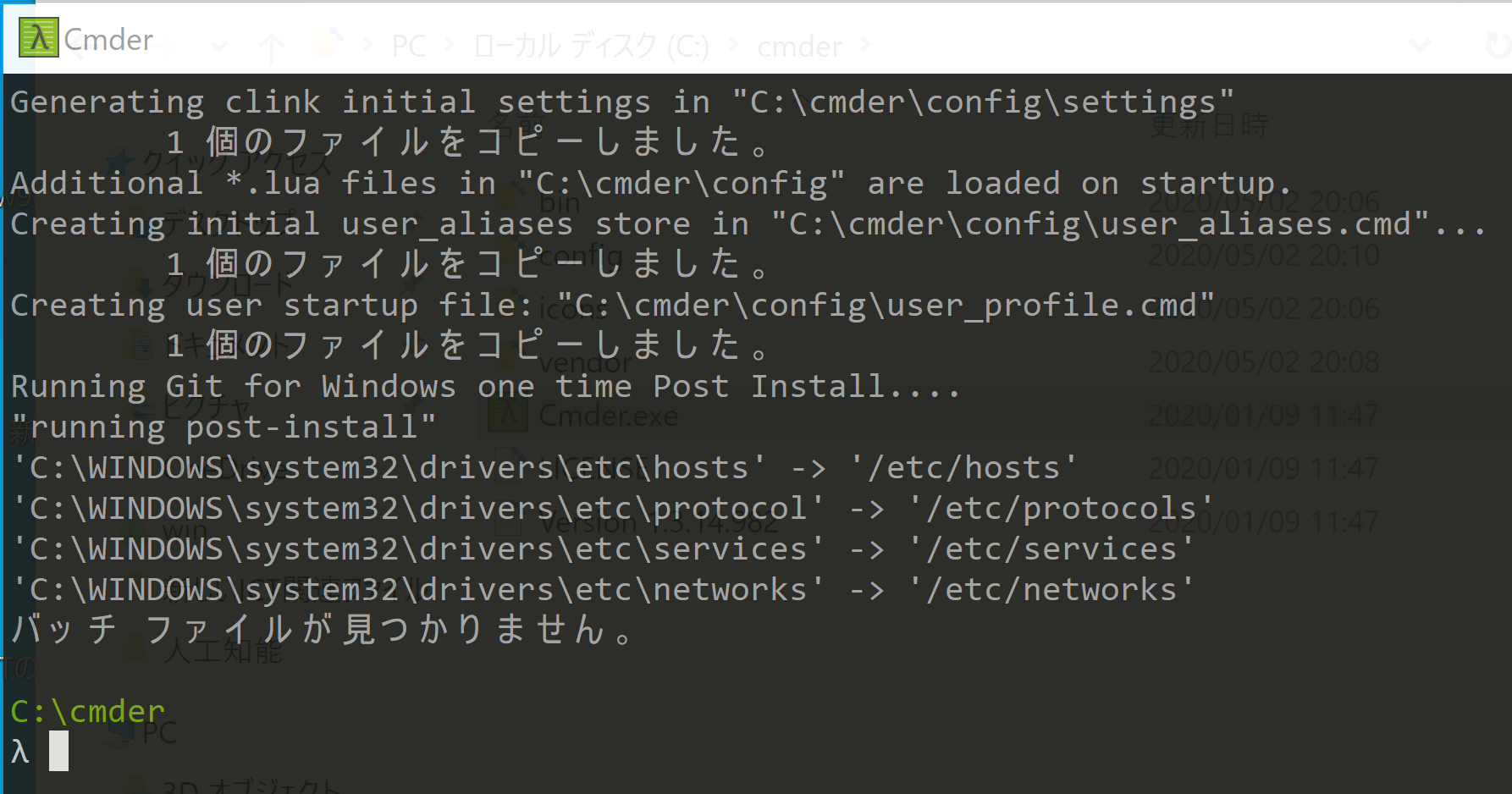The width and height of the screenshot is (1512, 794).
Task: Select the PC breadcrumb in address bar
Action: click(x=409, y=46)
